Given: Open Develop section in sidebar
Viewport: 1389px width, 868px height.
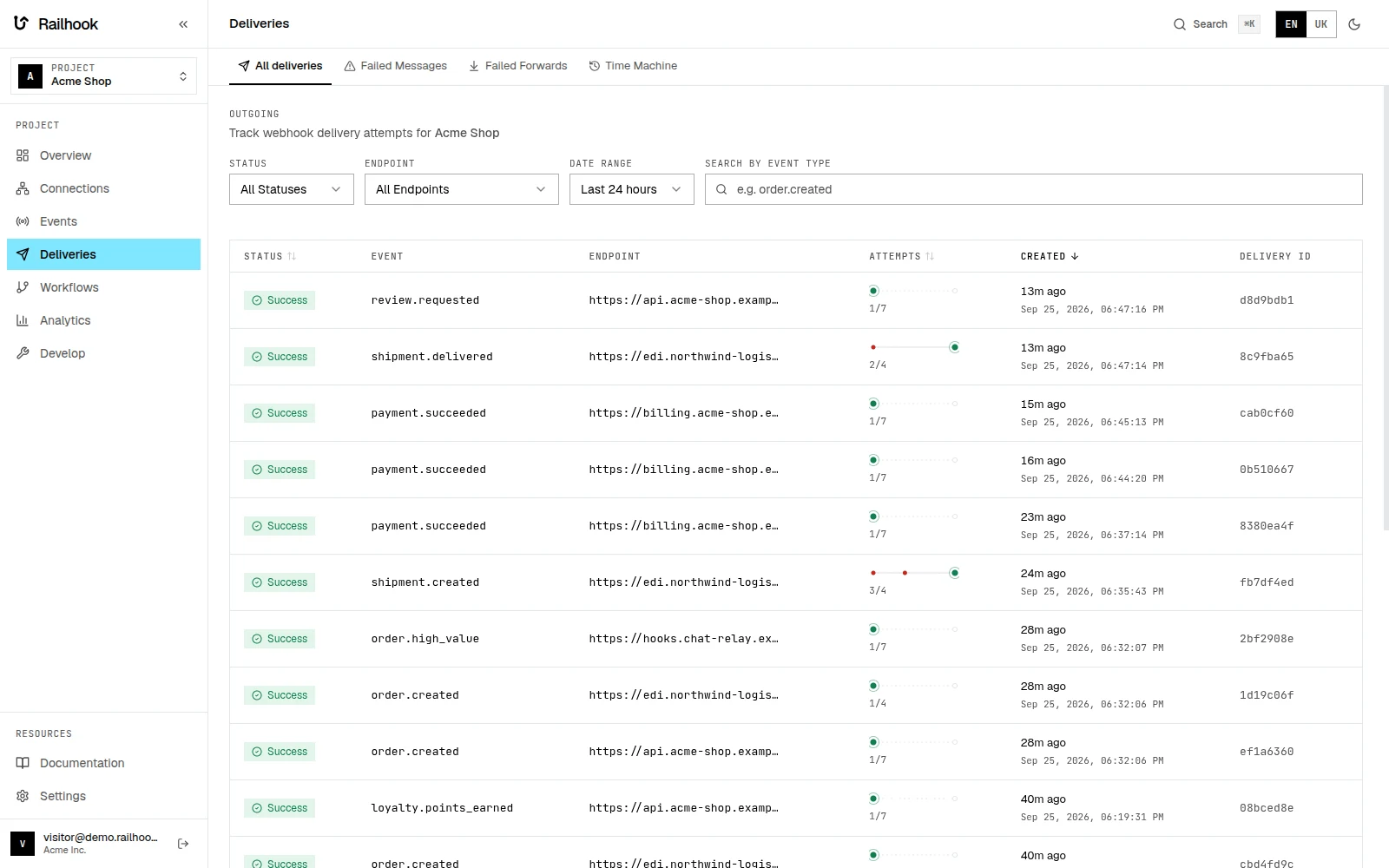Looking at the screenshot, I should click(103, 353).
